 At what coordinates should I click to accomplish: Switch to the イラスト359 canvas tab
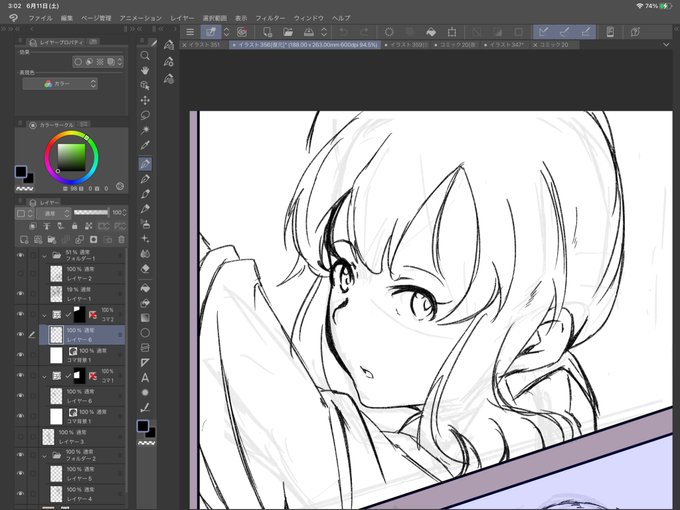(406, 45)
